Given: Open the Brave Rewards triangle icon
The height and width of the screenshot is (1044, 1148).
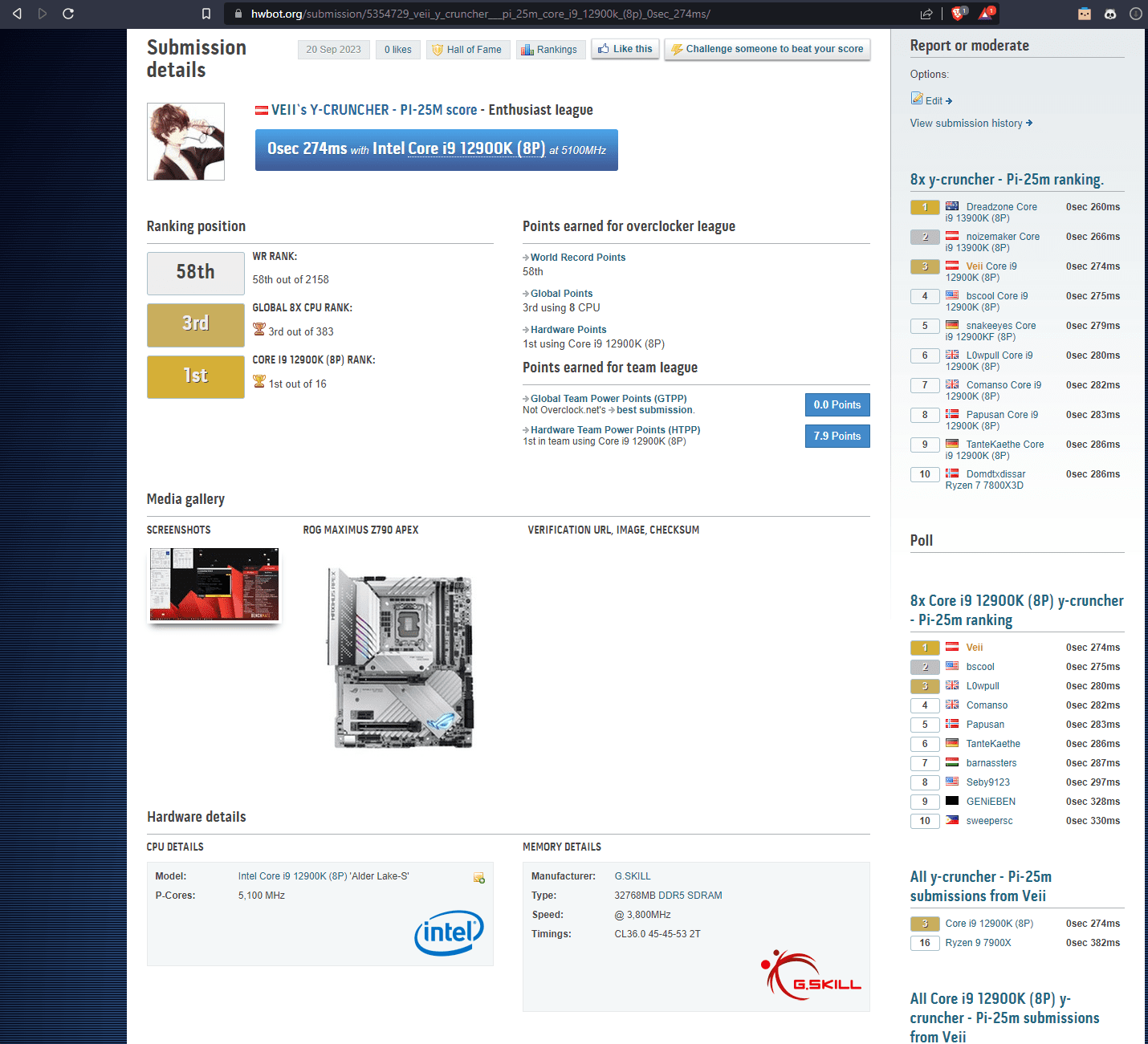Looking at the screenshot, I should pyautogui.click(x=987, y=13).
